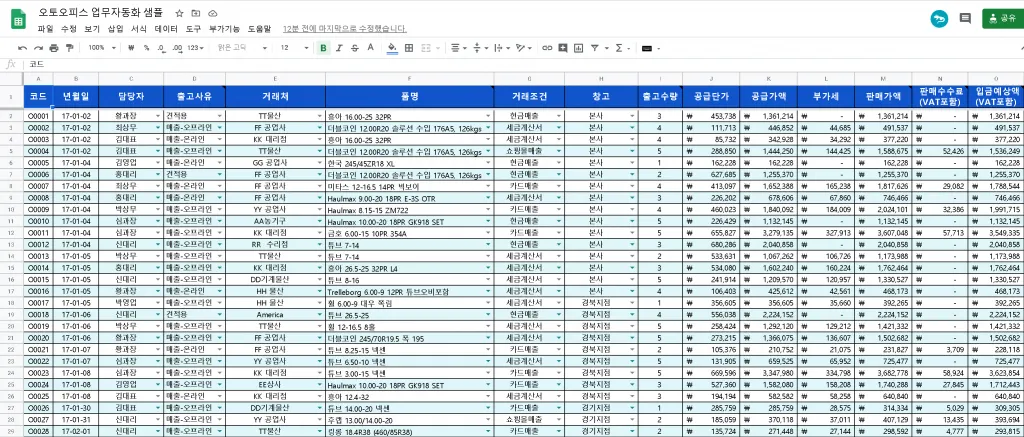
Task: Open the 보기 menu
Action: point(92,29)
